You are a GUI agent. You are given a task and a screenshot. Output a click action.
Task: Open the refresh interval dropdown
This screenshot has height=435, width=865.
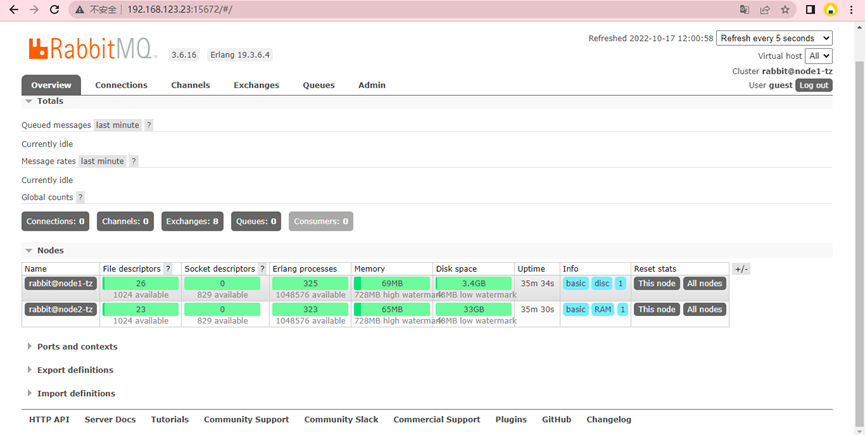774,38
